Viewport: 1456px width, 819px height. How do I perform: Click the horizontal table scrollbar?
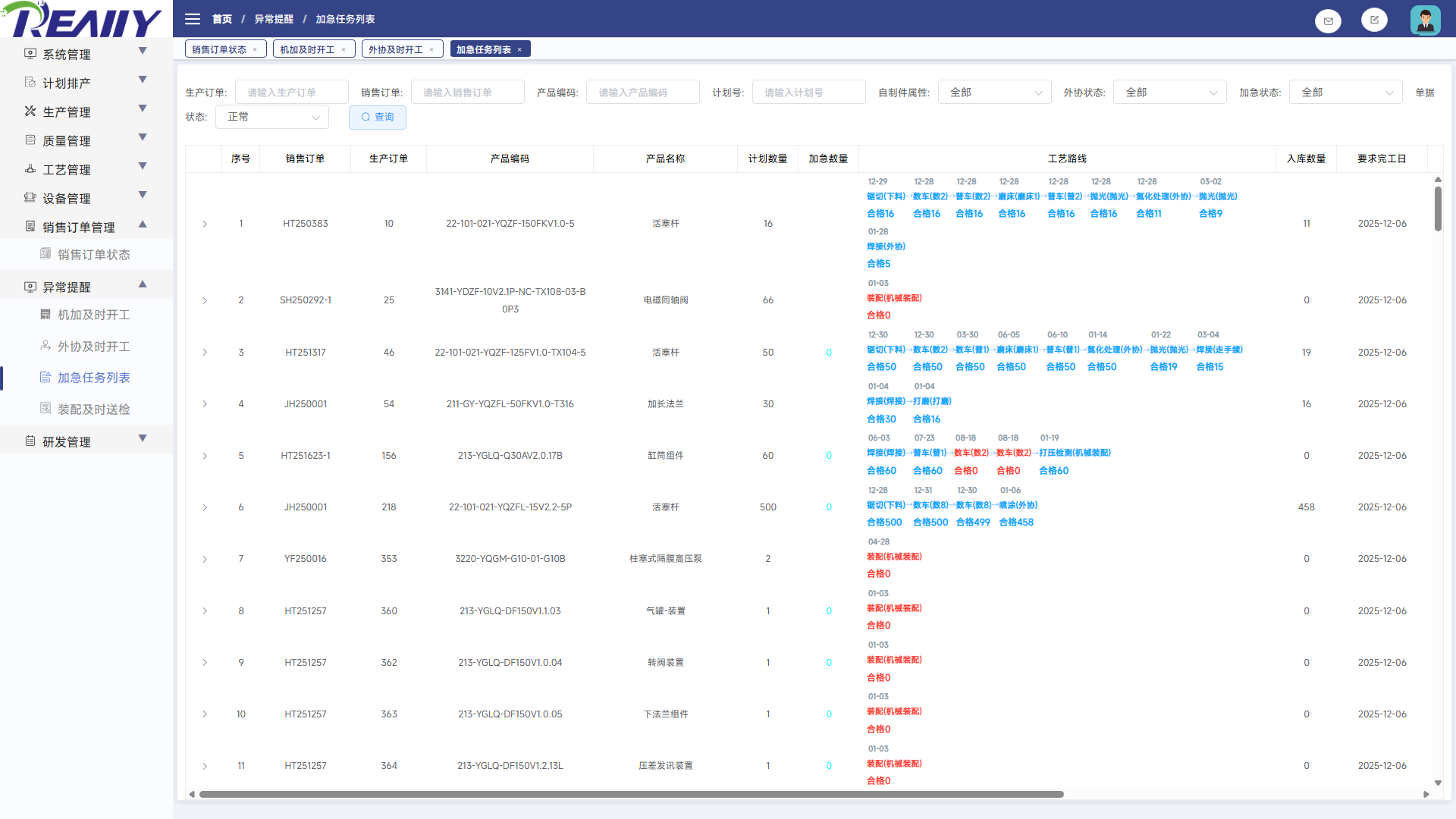coord(631,795)
